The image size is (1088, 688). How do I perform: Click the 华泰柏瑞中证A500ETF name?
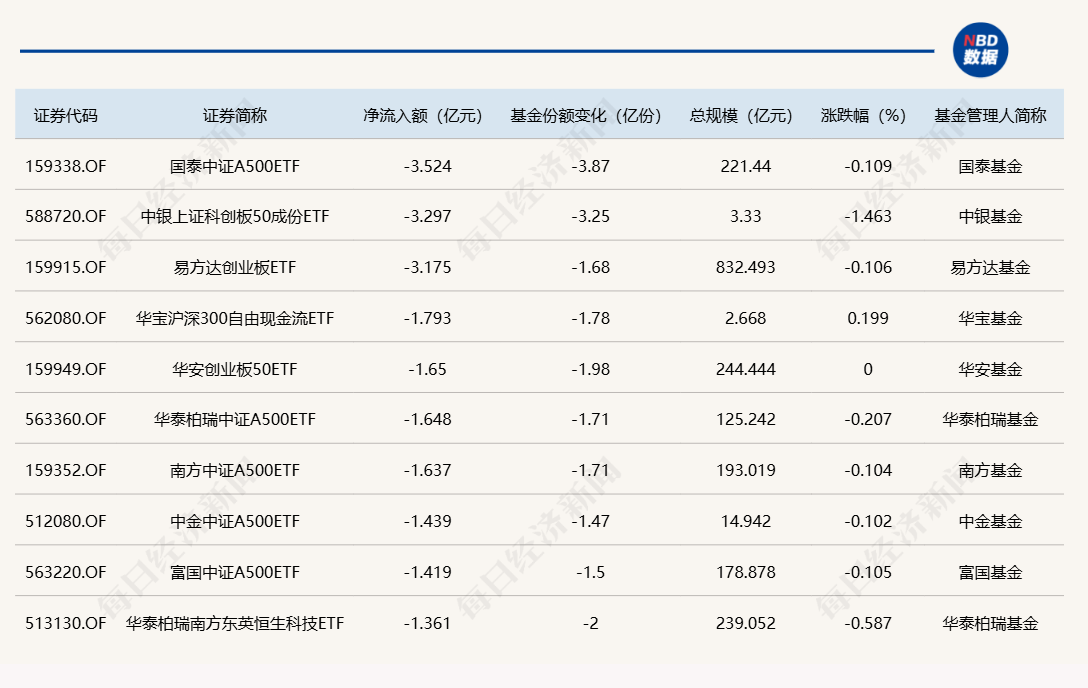pyautogui.click(x=235, y=420)
